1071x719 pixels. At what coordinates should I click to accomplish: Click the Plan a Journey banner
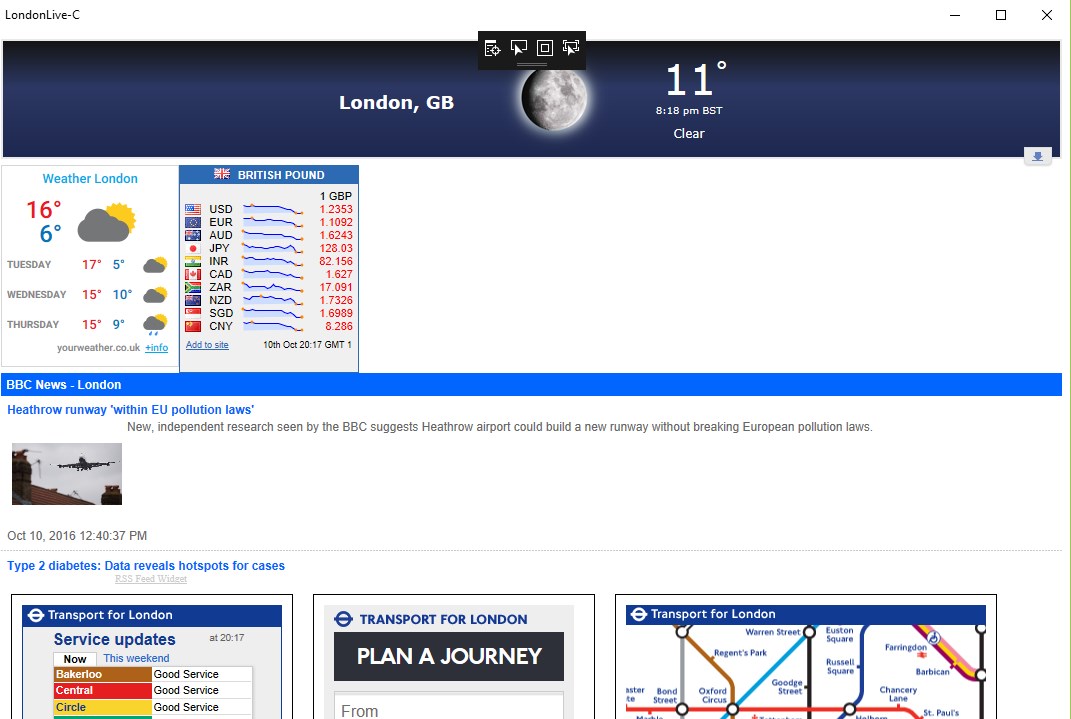coord(449,656)
